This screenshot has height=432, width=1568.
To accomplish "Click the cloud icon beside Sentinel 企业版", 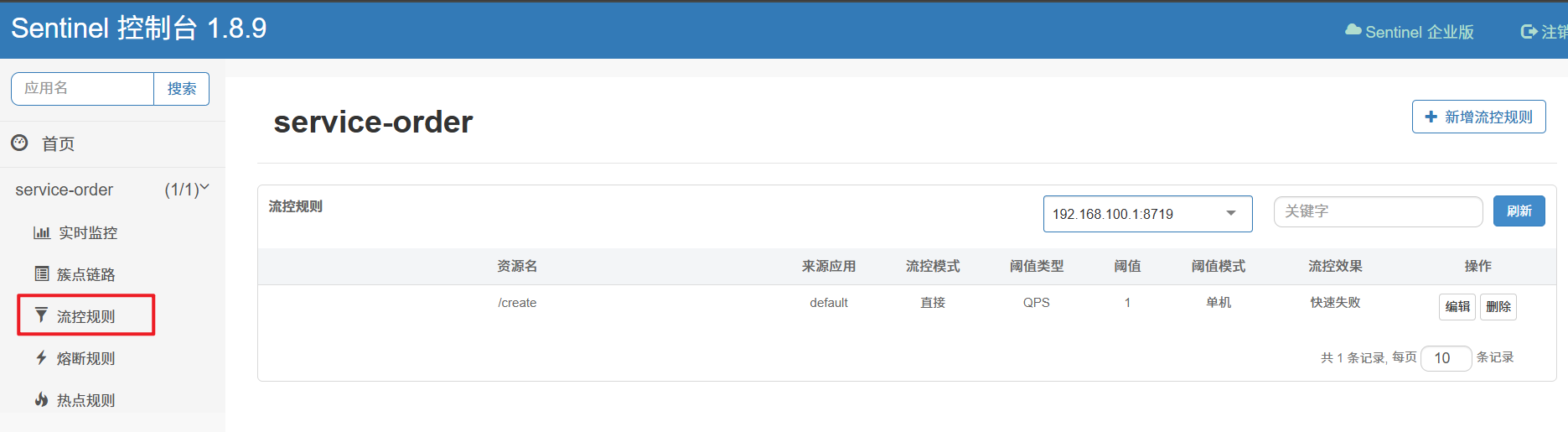I will pos(1353,30).
